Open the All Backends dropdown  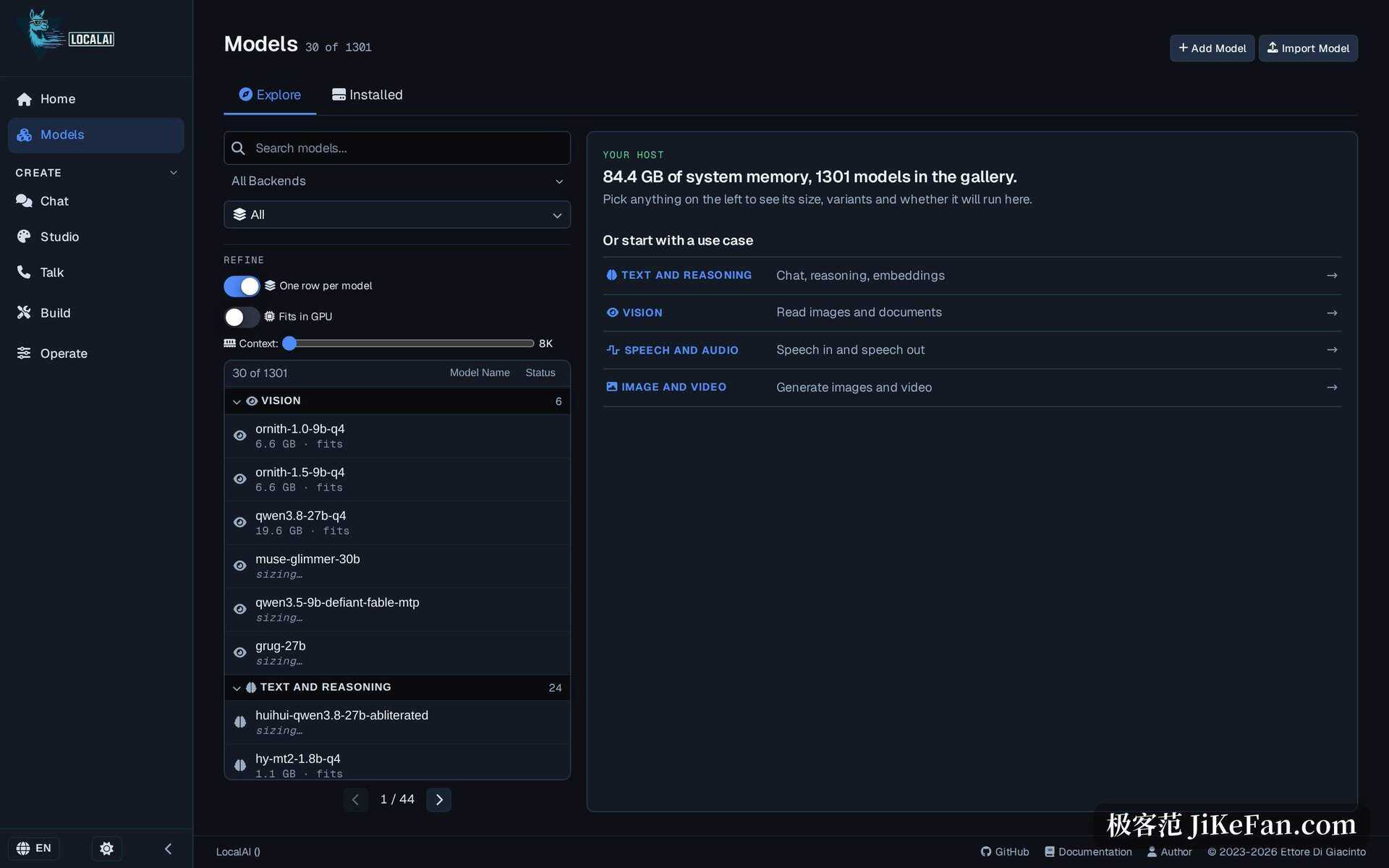[397, 182]
